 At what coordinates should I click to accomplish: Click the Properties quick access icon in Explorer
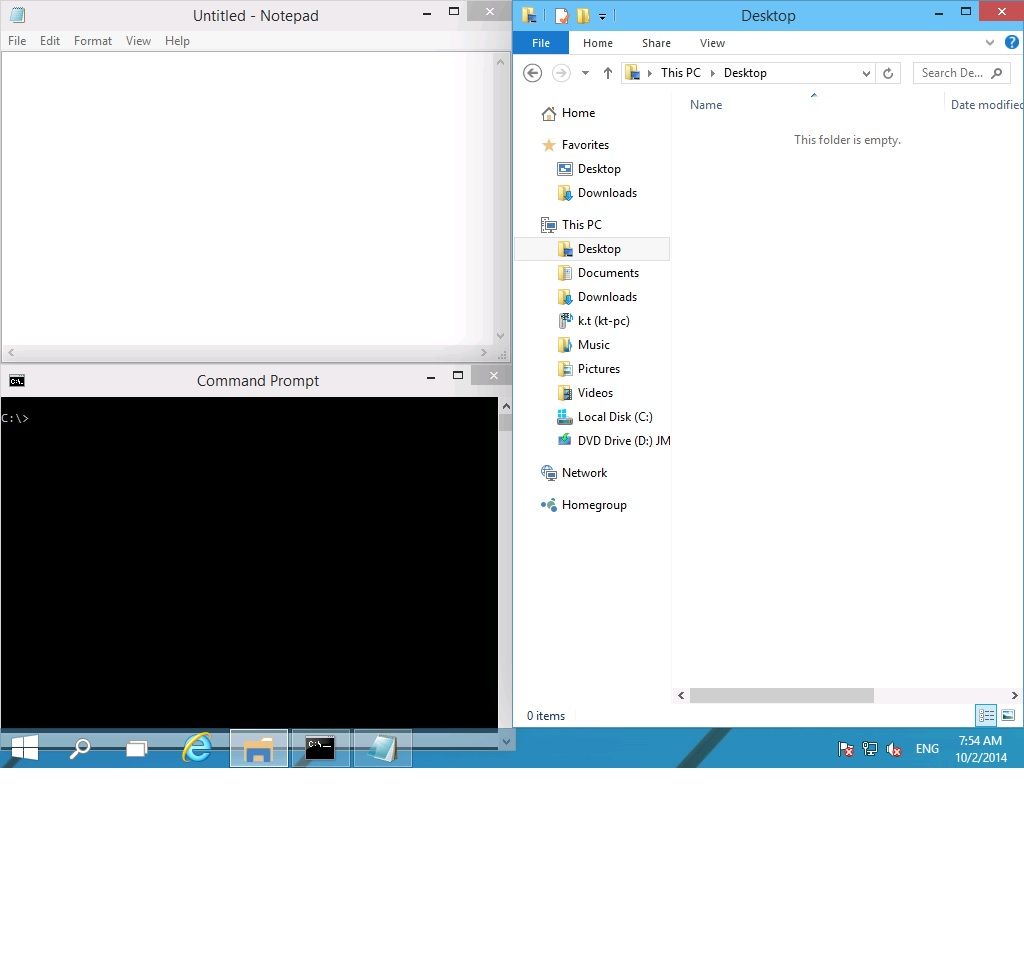(x=561, y=16)
